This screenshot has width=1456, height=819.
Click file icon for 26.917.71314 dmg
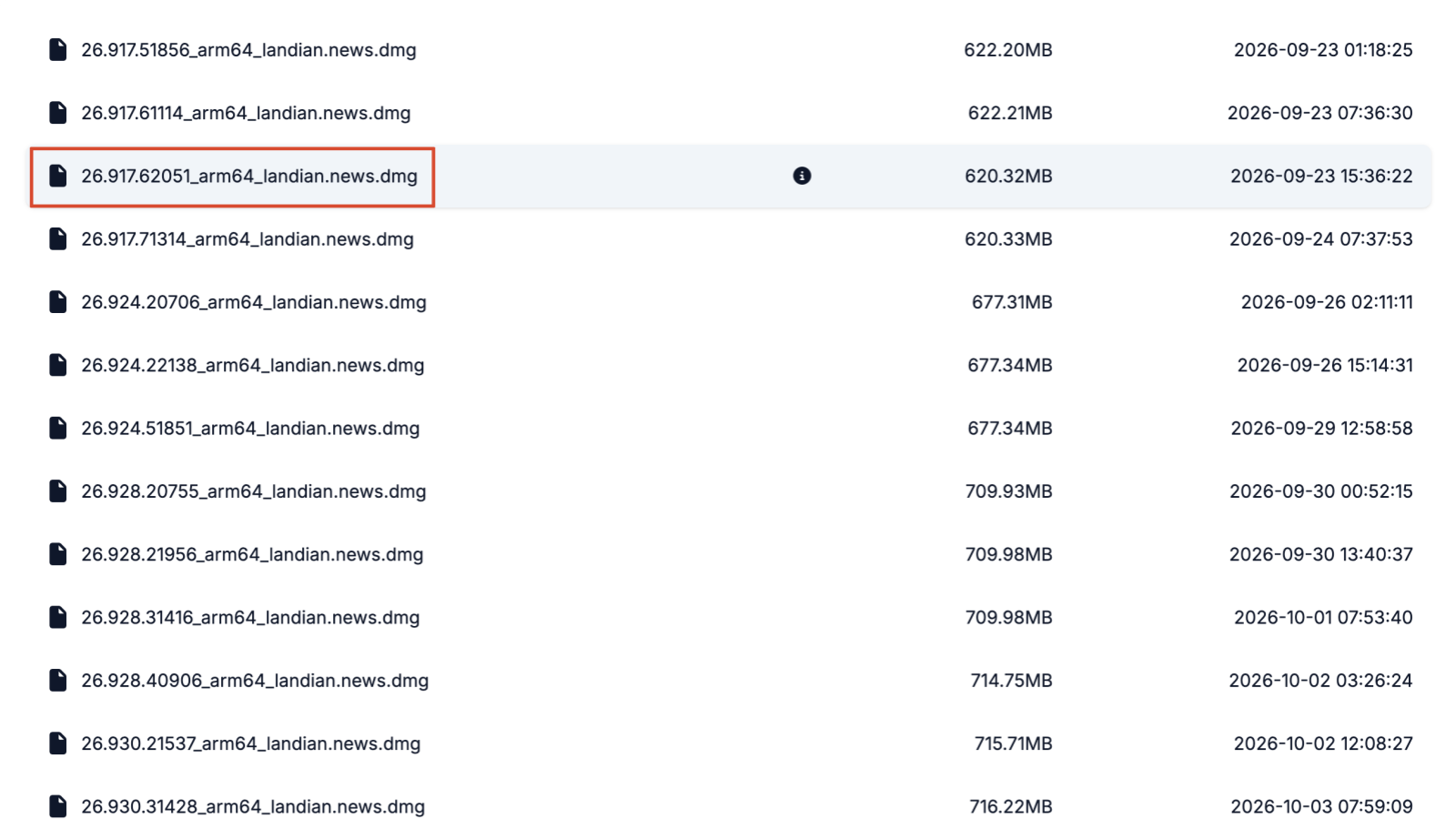57,239
